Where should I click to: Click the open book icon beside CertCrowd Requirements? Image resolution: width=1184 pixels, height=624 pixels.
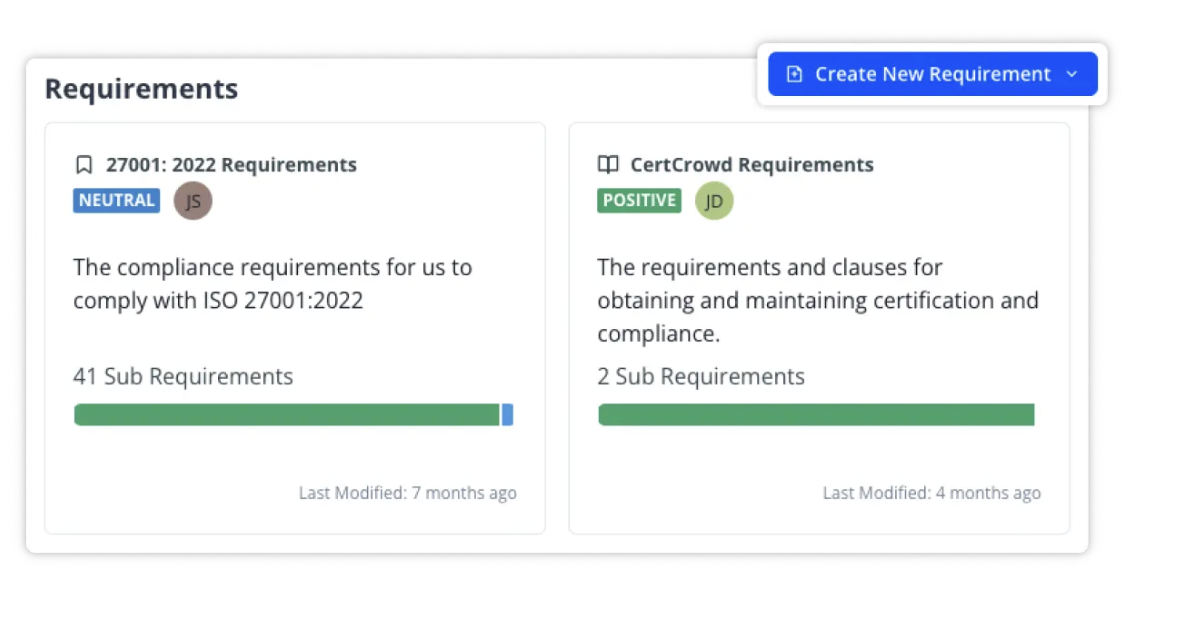click(607, 164)
